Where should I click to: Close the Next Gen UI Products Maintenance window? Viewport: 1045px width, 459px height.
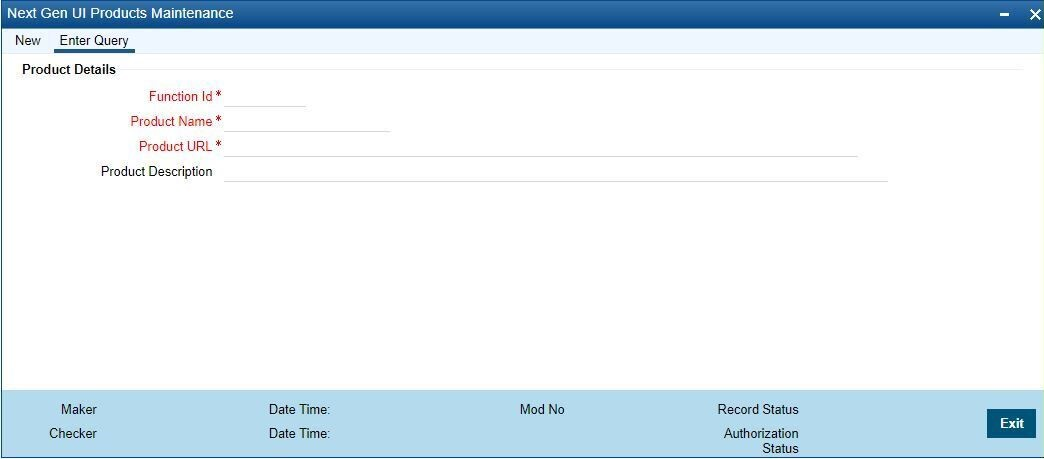click(x=1035, y=14)
